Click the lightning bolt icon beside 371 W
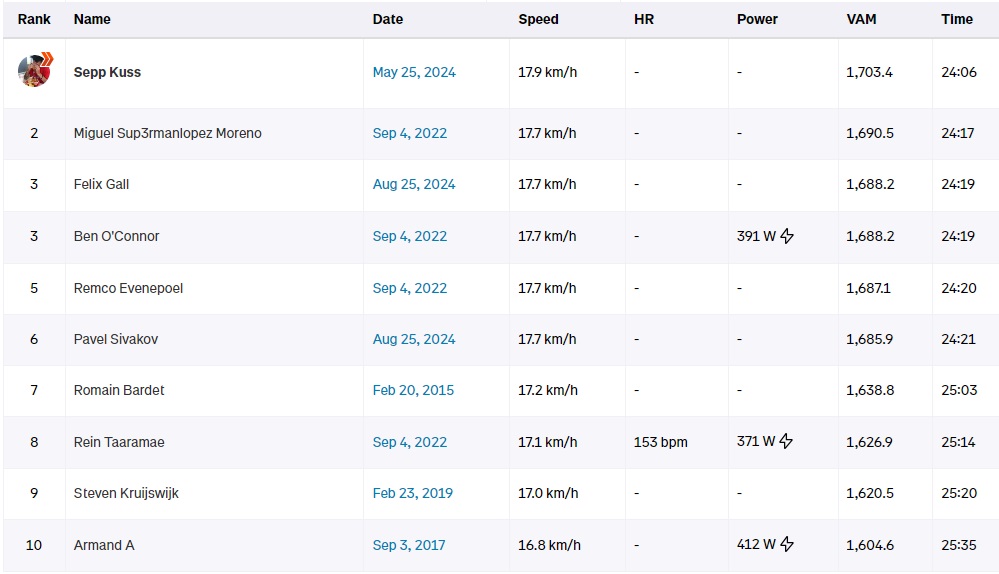 pos(787,442)
